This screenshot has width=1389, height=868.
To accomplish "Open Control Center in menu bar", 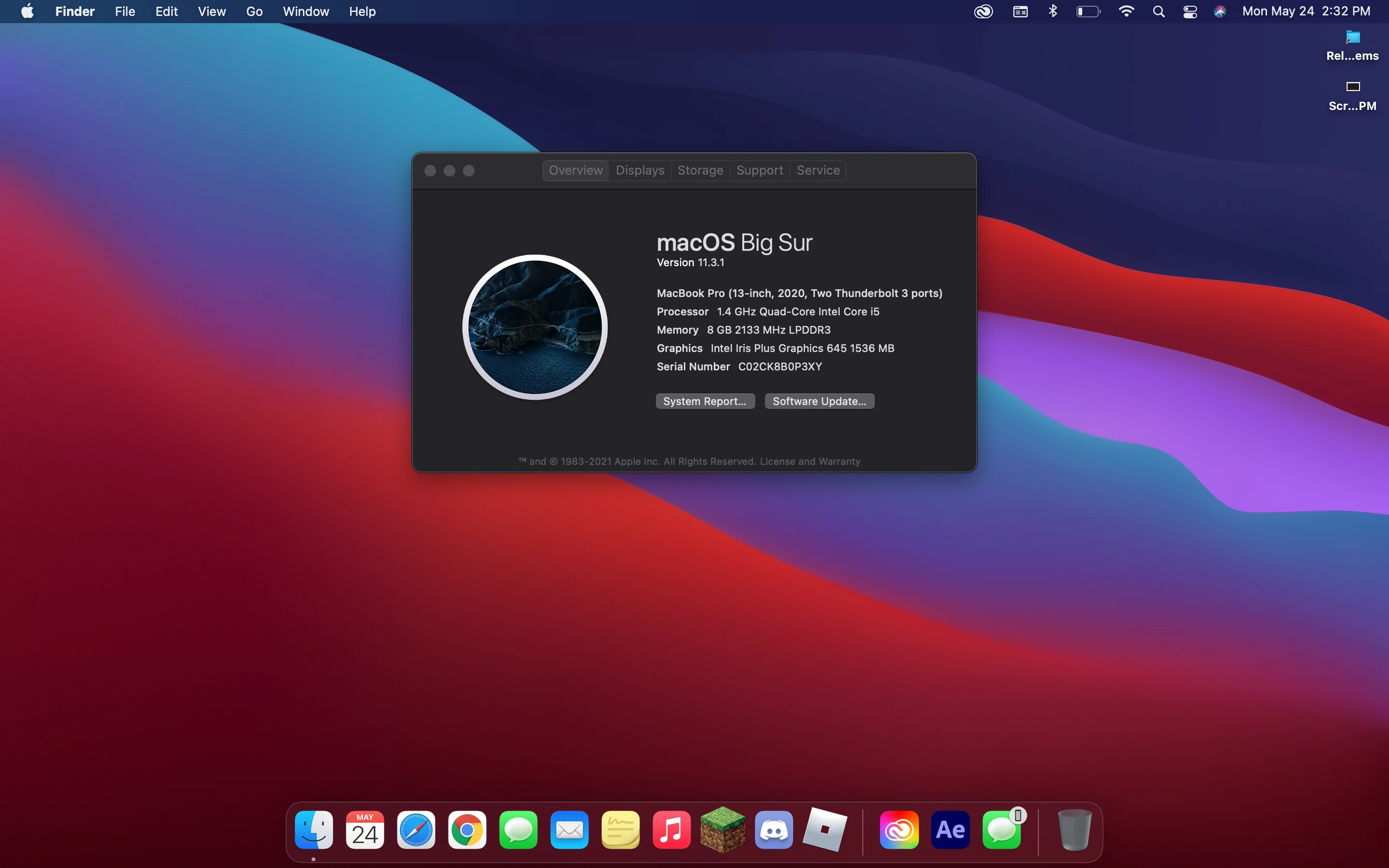I will click(1190, 12).
